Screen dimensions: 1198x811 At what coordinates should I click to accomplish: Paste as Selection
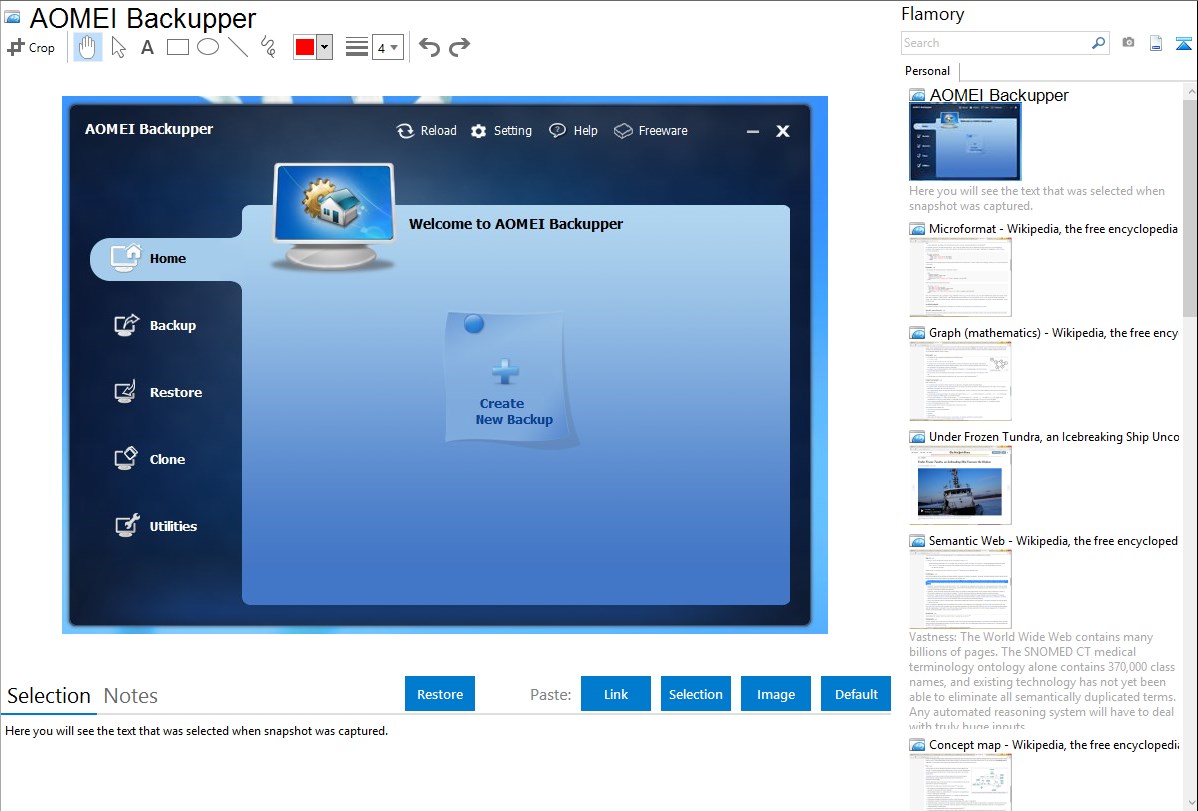(695, 694)
